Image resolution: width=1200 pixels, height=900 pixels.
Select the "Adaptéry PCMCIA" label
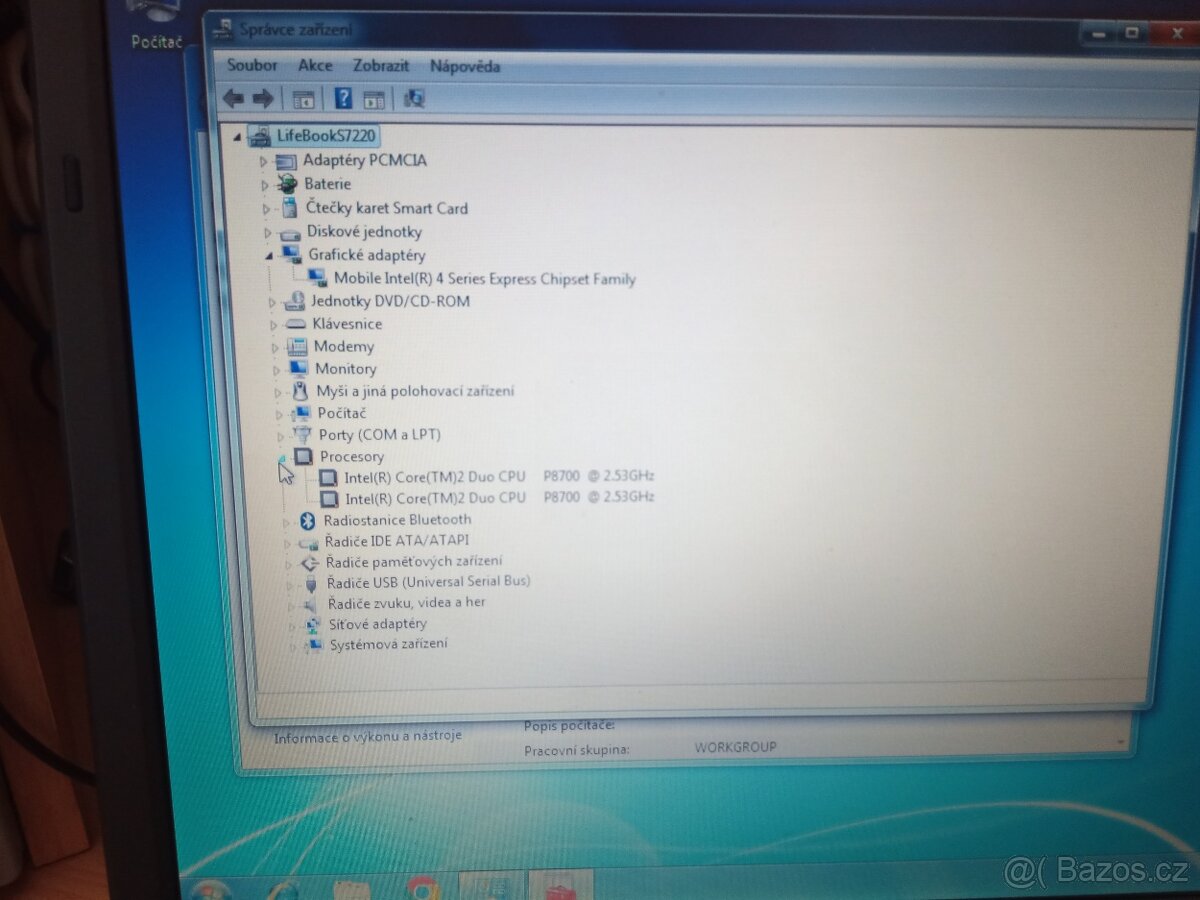[365, 160]
